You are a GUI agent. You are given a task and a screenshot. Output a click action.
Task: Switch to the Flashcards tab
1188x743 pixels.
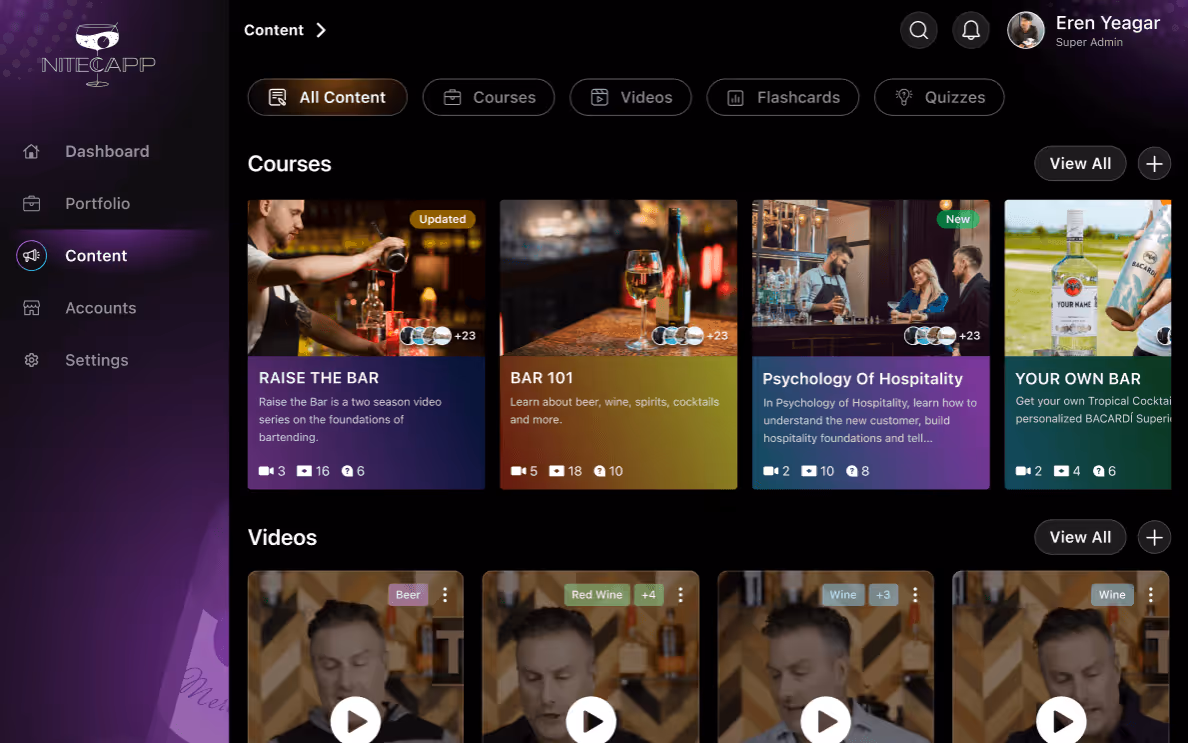coord(783,97)
